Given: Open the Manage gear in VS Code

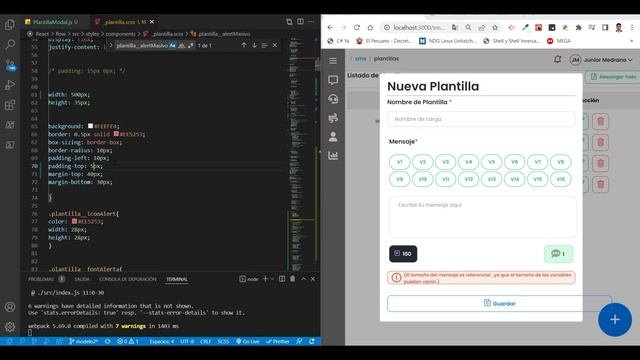Looking at the screenshot, I should (10, 327).
